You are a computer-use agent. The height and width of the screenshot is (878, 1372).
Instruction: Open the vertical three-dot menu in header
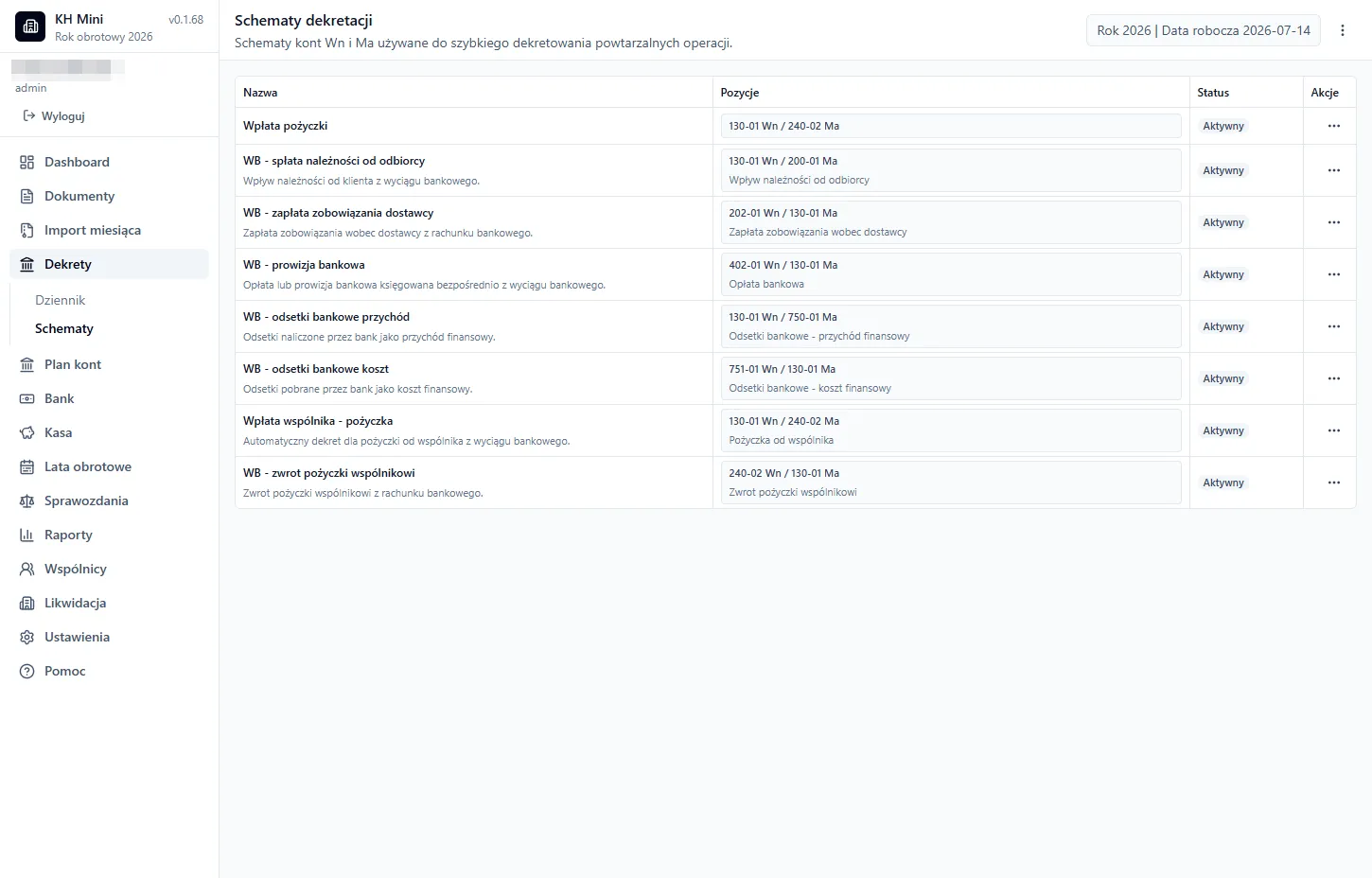[x=1343, y=30]
